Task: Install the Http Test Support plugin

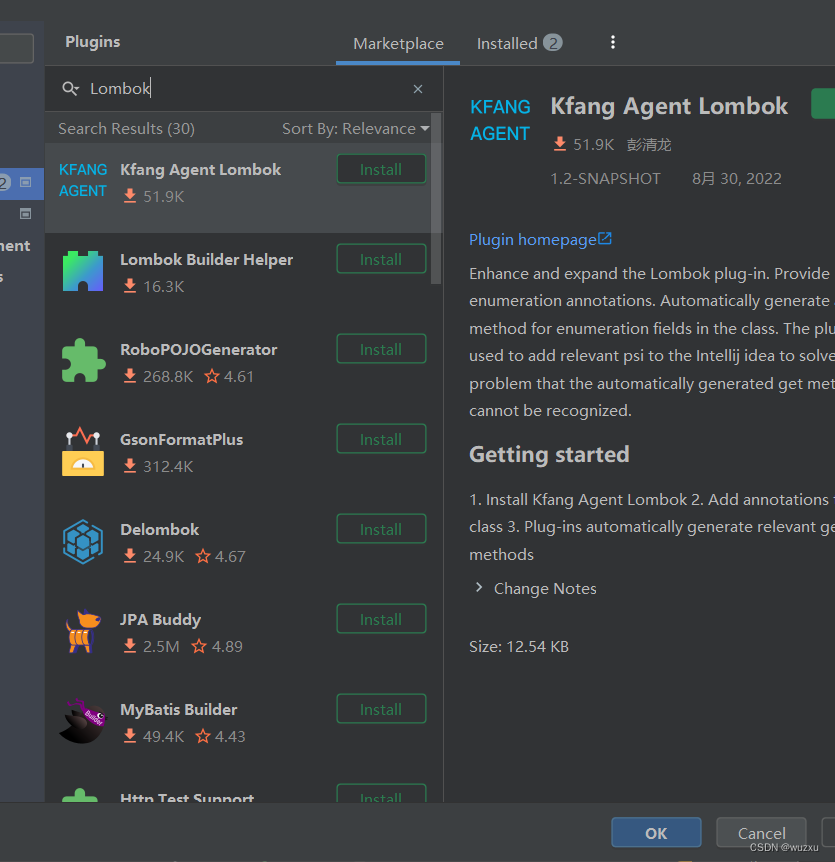Action: (381, 794)
